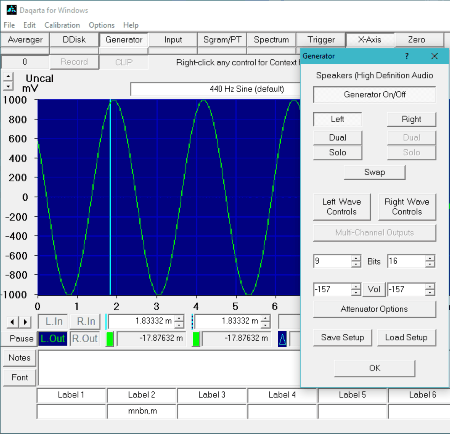Increase the left Bits stepper value

pos(356,258)
